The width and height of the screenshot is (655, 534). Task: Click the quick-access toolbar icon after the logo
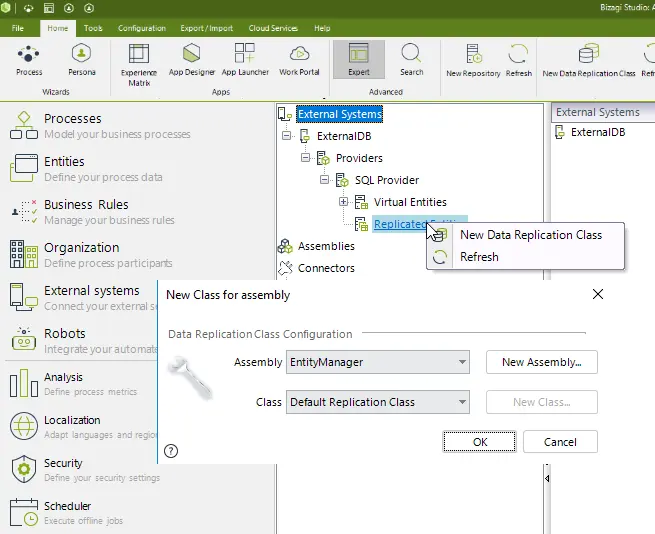pos(28,8)
